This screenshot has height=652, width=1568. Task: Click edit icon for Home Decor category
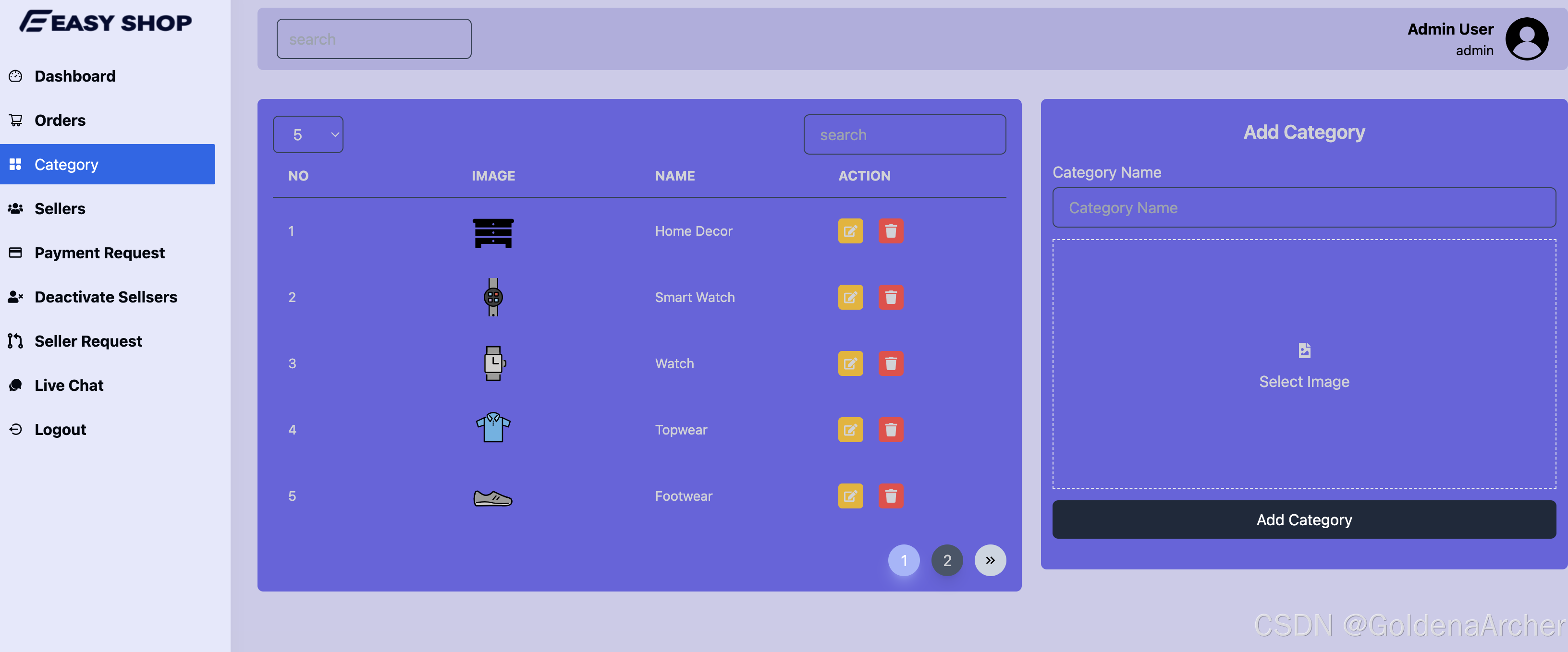pos(850,231)
